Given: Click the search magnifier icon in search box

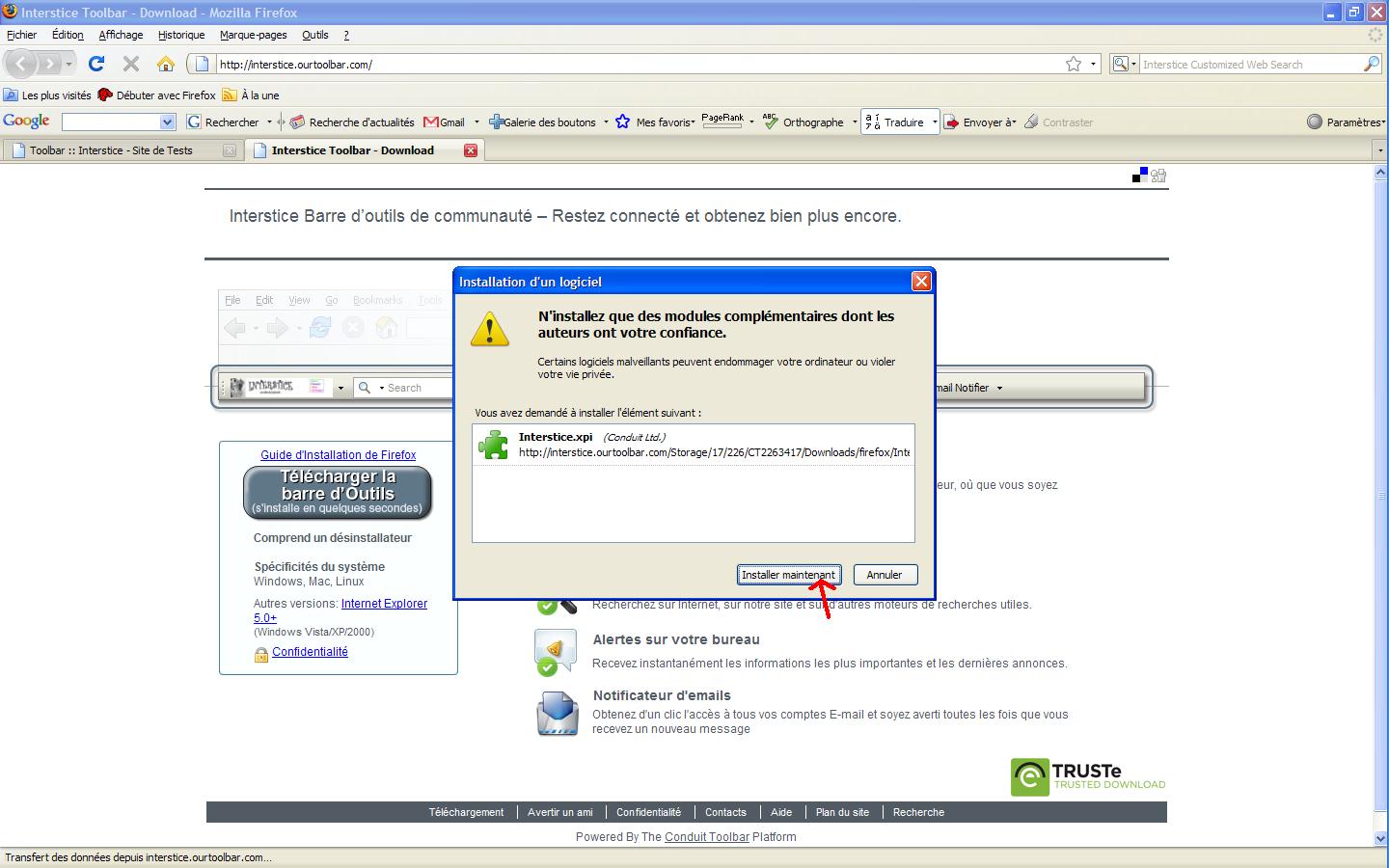Looking at the screenshot, I should point(1372,64).
